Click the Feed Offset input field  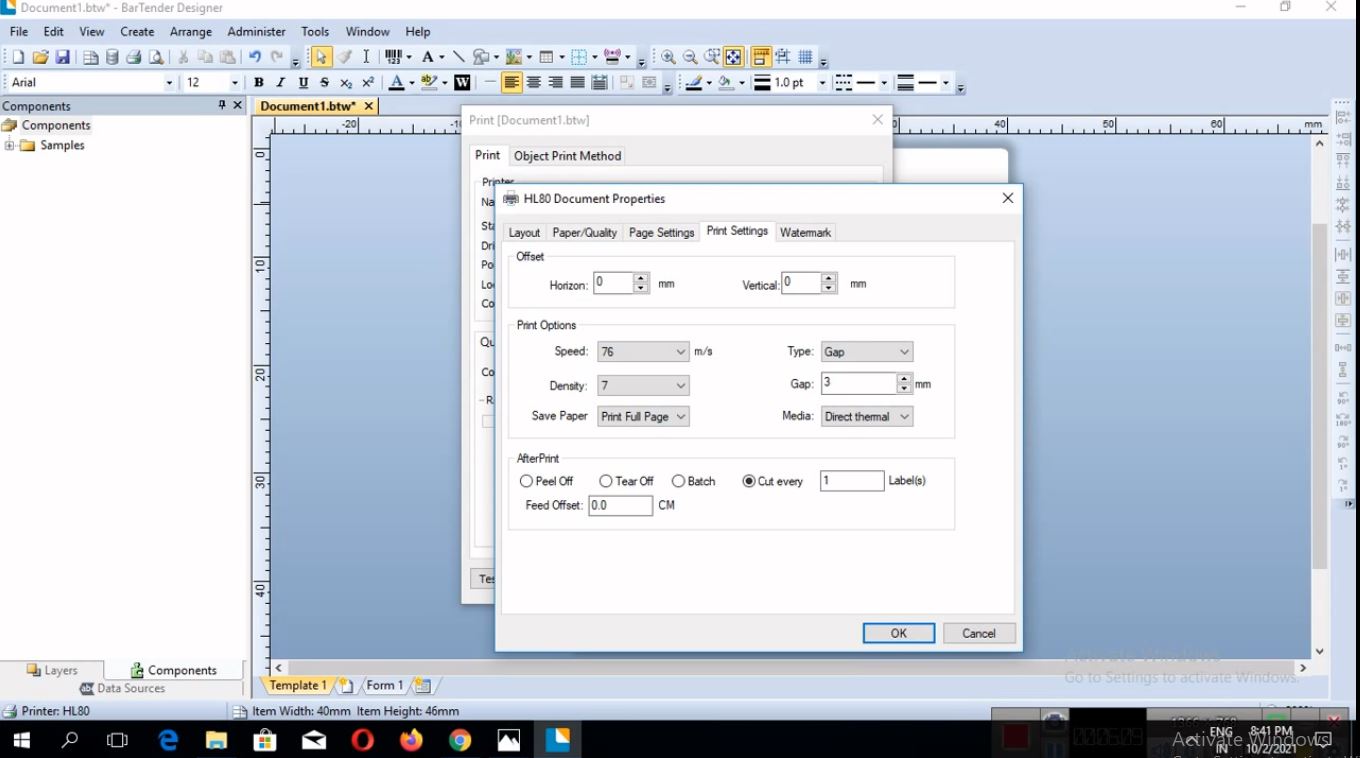(x=620, y=505)
